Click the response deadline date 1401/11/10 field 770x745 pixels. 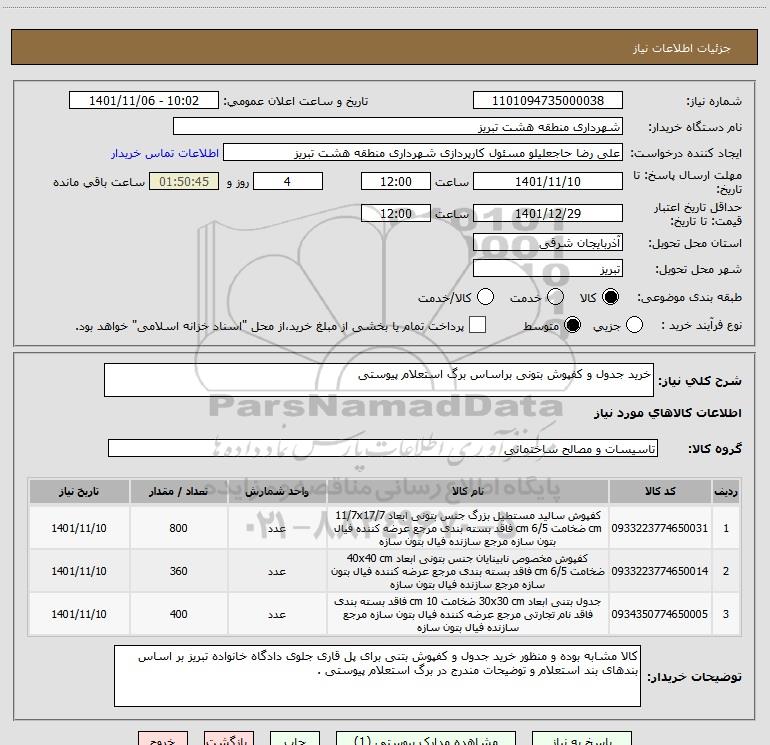(548, 181)
